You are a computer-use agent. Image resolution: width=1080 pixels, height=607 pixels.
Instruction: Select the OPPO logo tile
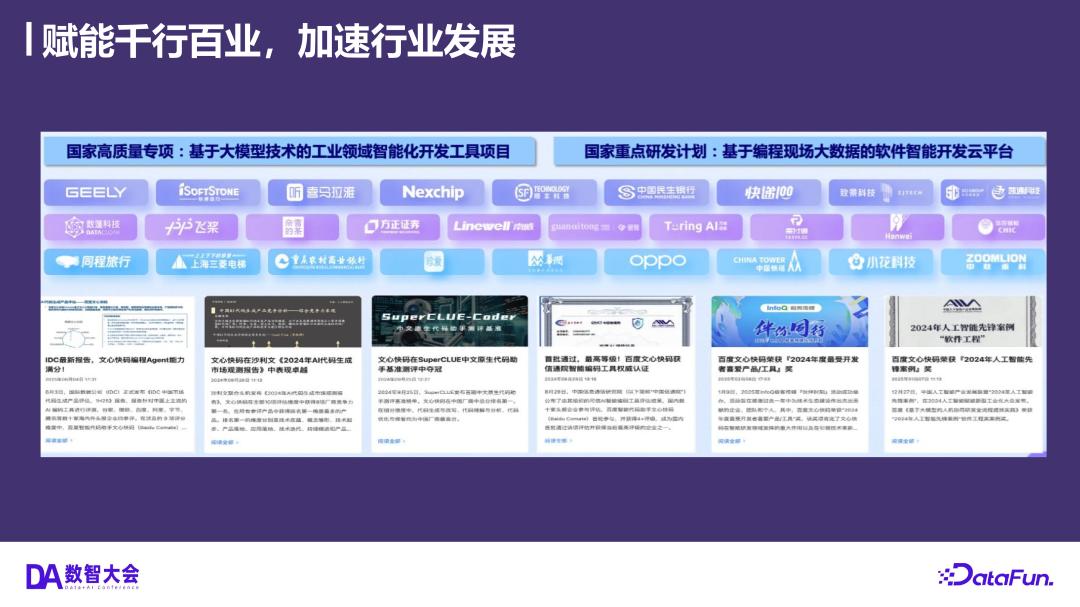click(x=656, y=262)
